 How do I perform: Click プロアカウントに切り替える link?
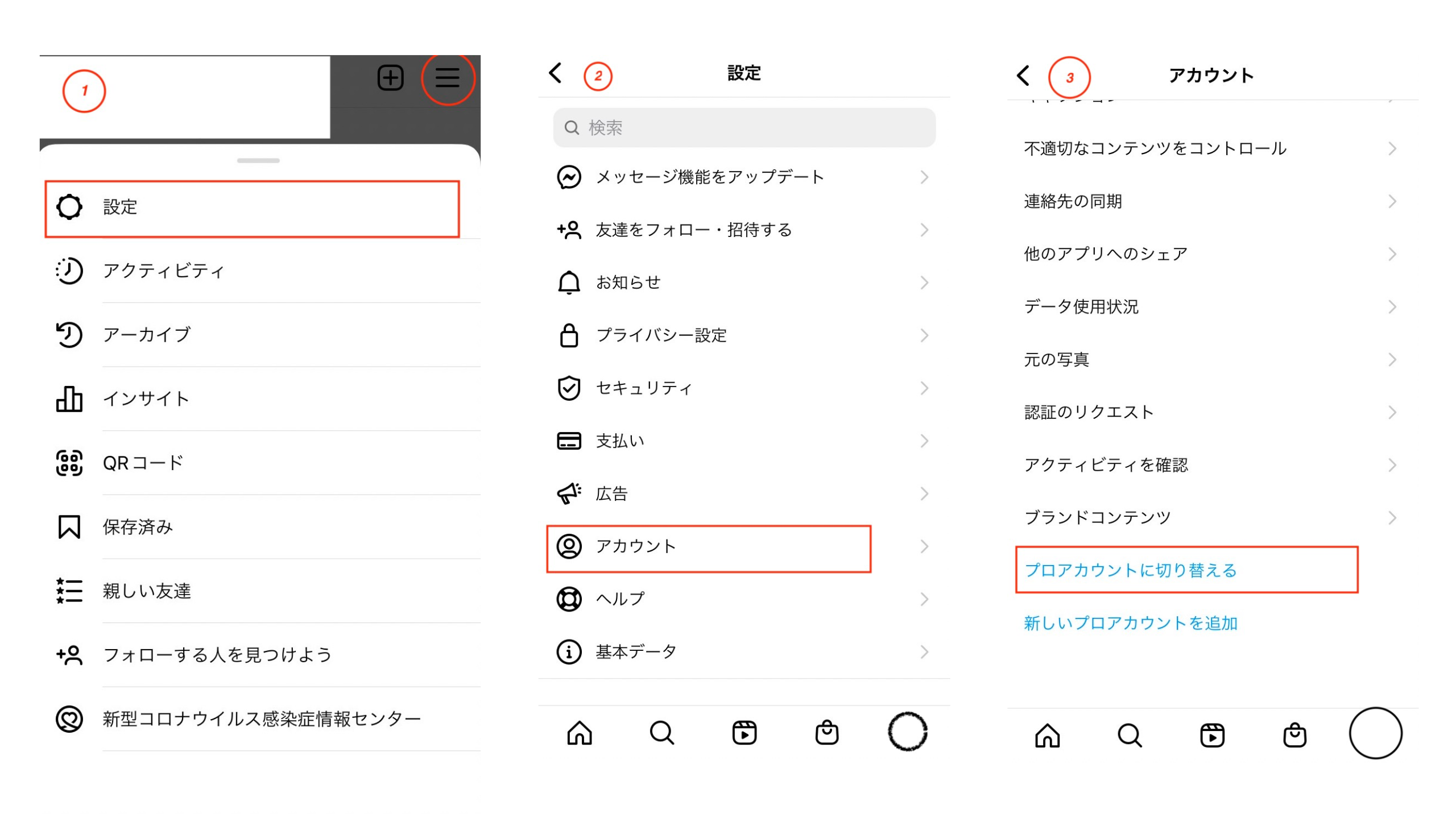1130,570
